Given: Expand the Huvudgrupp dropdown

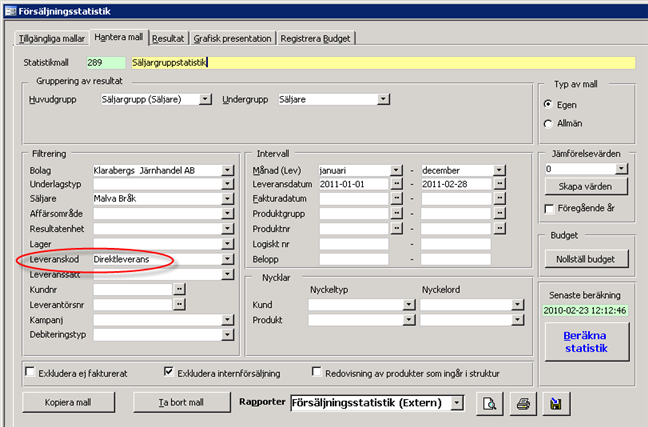Looking at the screenshot, I should pyautogui.click(x=205, y=99).
